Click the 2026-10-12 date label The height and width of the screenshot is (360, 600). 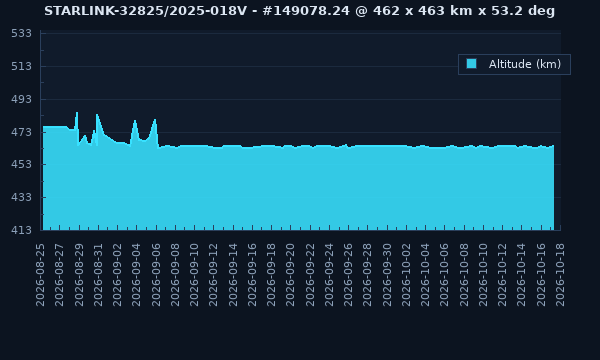[502, 275]
